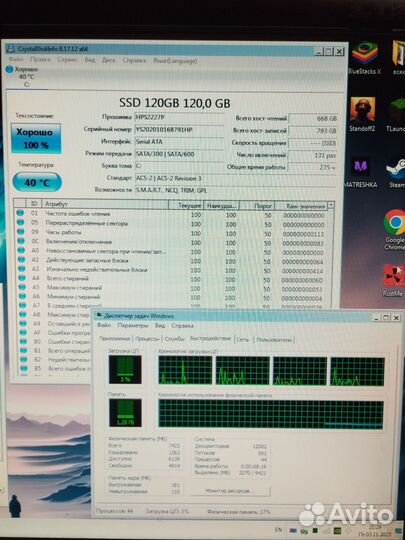Click the blue status circle of disk C:
Image resolution: width=405 pixels, height=540 pixels.
click(10, 69)
